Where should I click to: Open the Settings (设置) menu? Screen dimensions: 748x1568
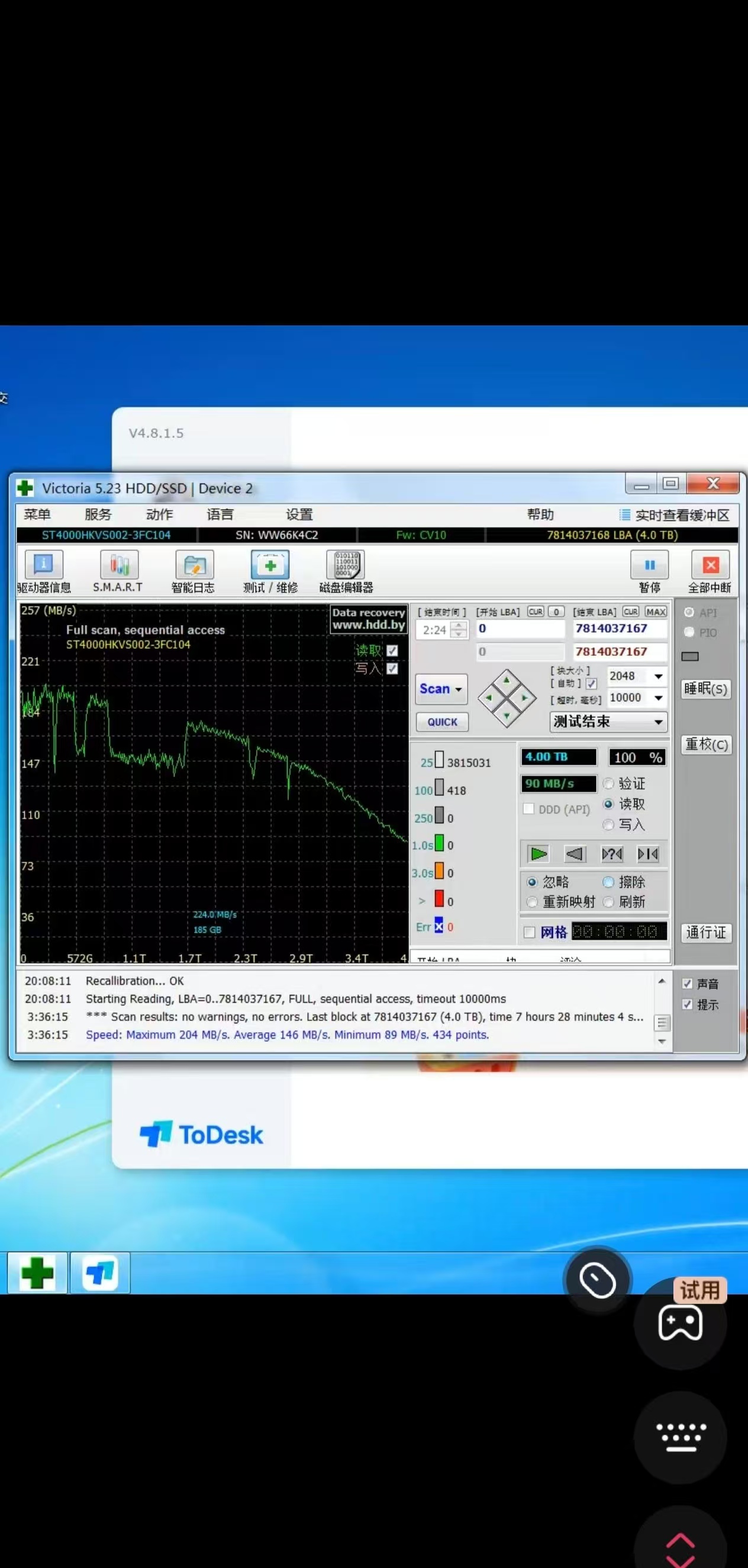click(299, 515)
